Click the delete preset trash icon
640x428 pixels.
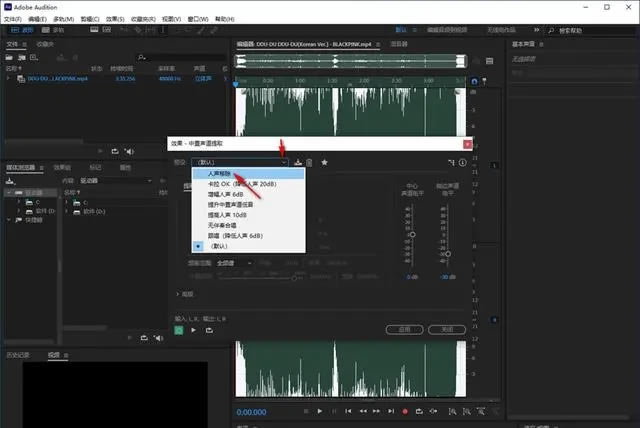(309, 162)
